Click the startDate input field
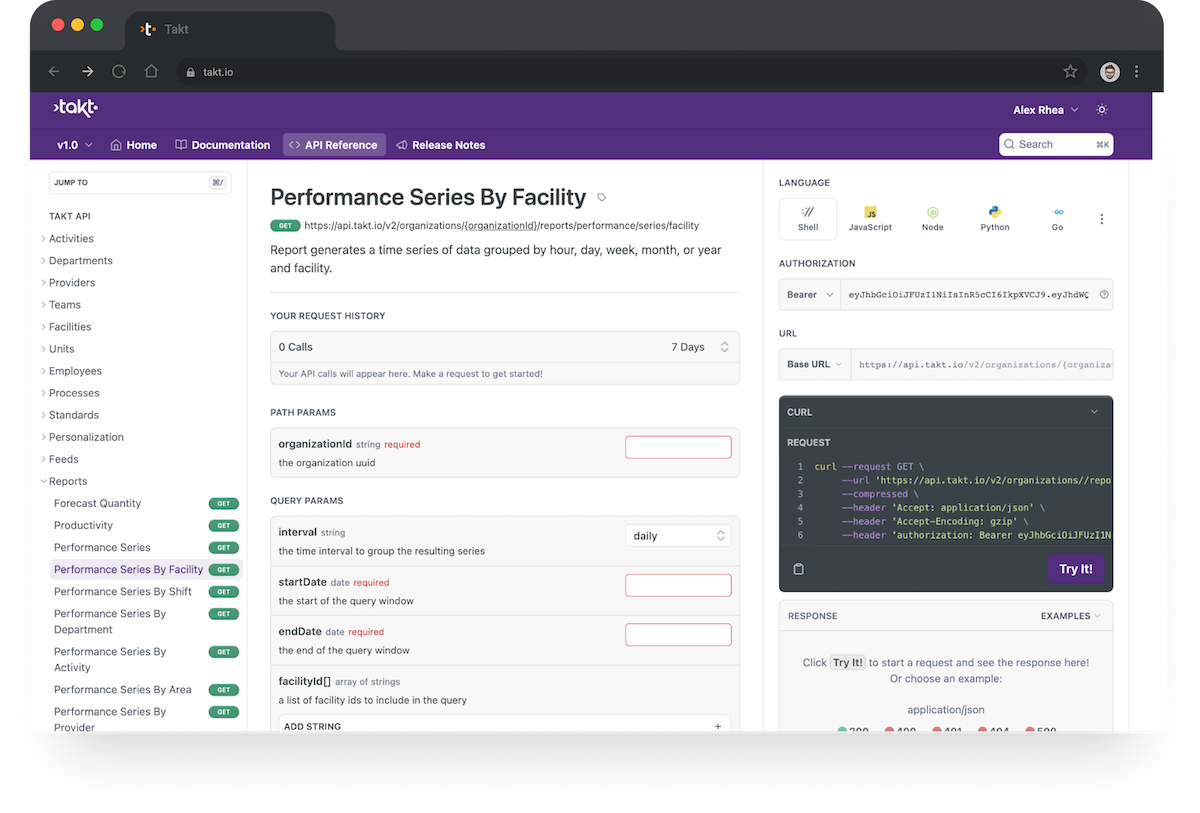The image size is (1200, 813). 678,585
